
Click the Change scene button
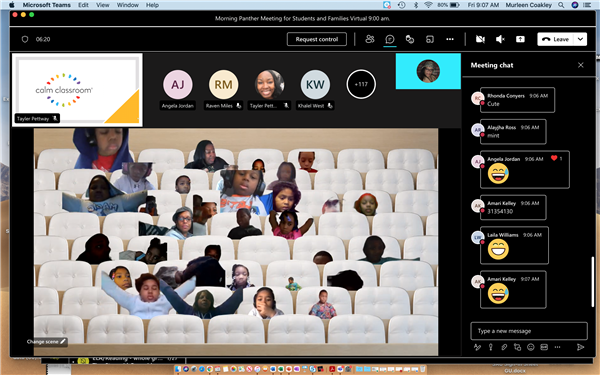[x=46, y=341]
